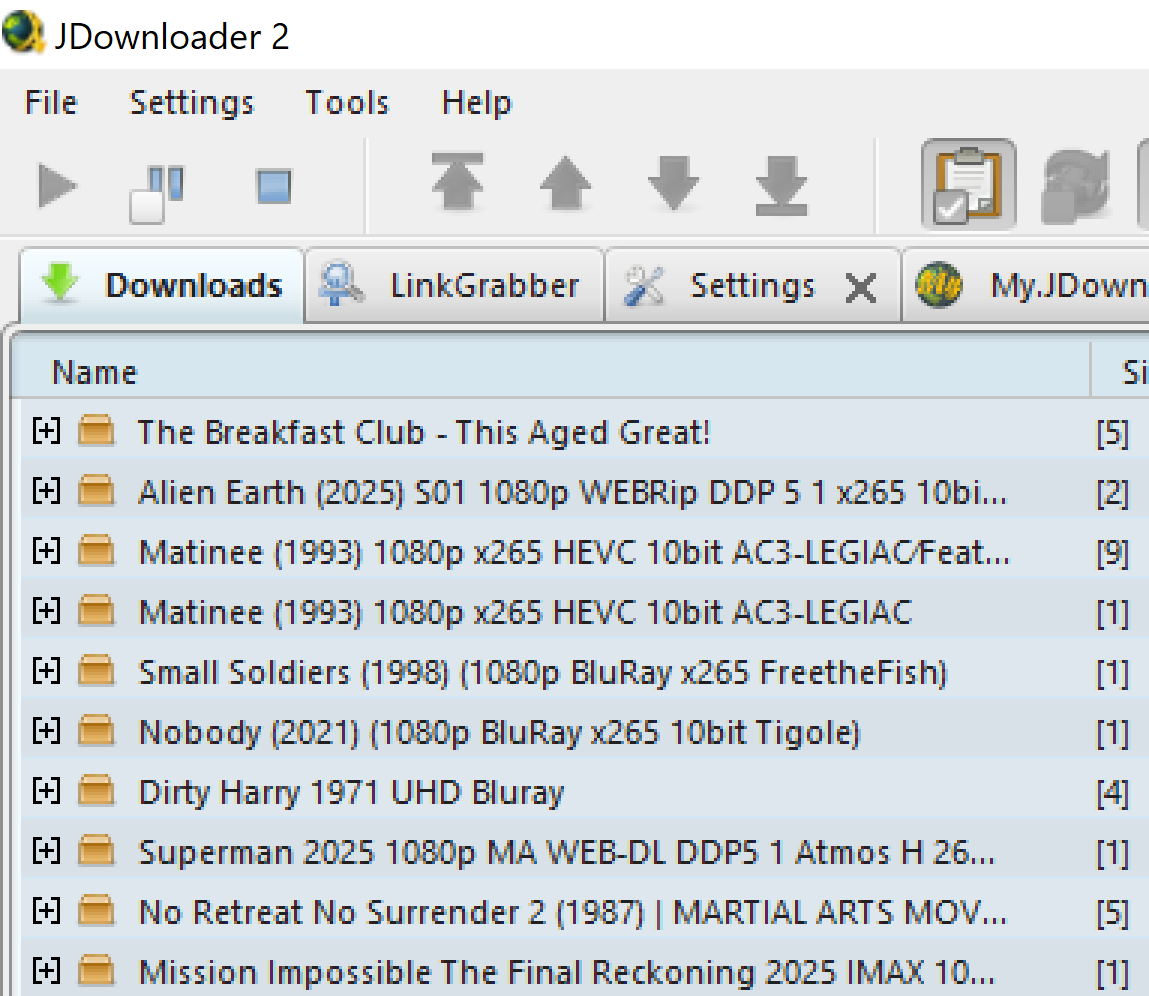Select No Retreat No Surrender 2 row name
1149x996 pixels.
[x=573, y=913]
